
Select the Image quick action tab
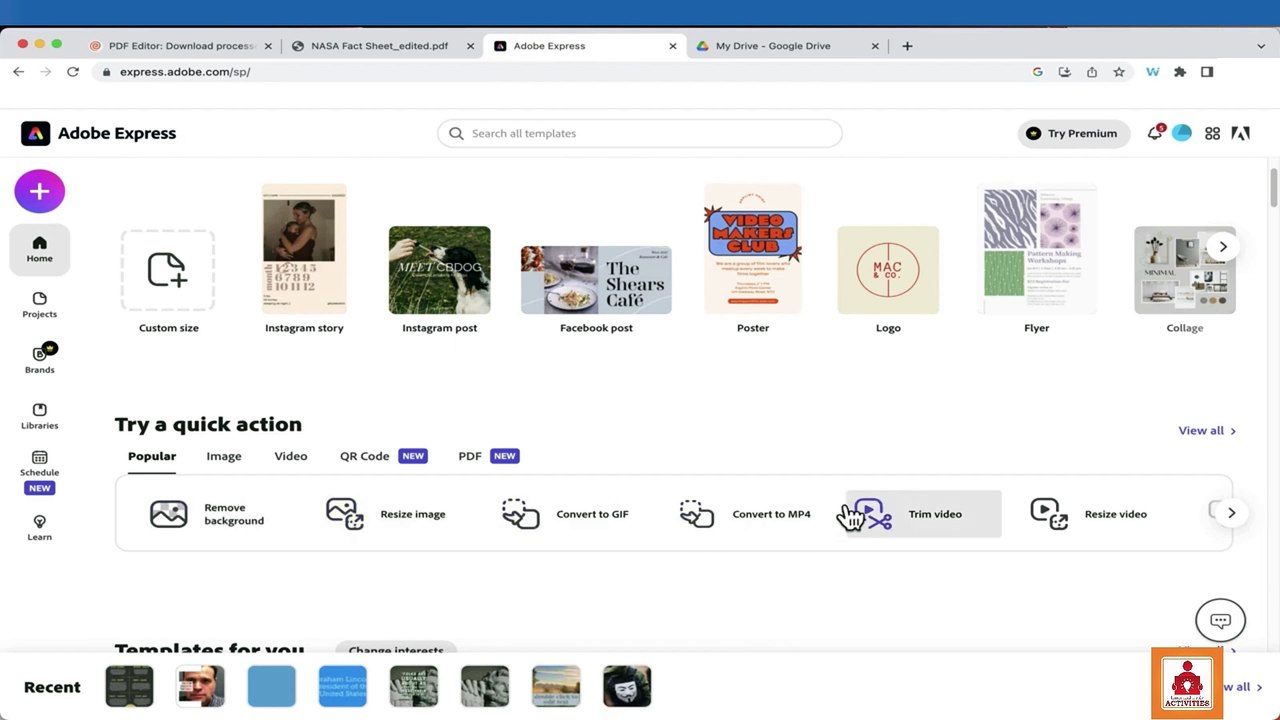coord(224,456)
